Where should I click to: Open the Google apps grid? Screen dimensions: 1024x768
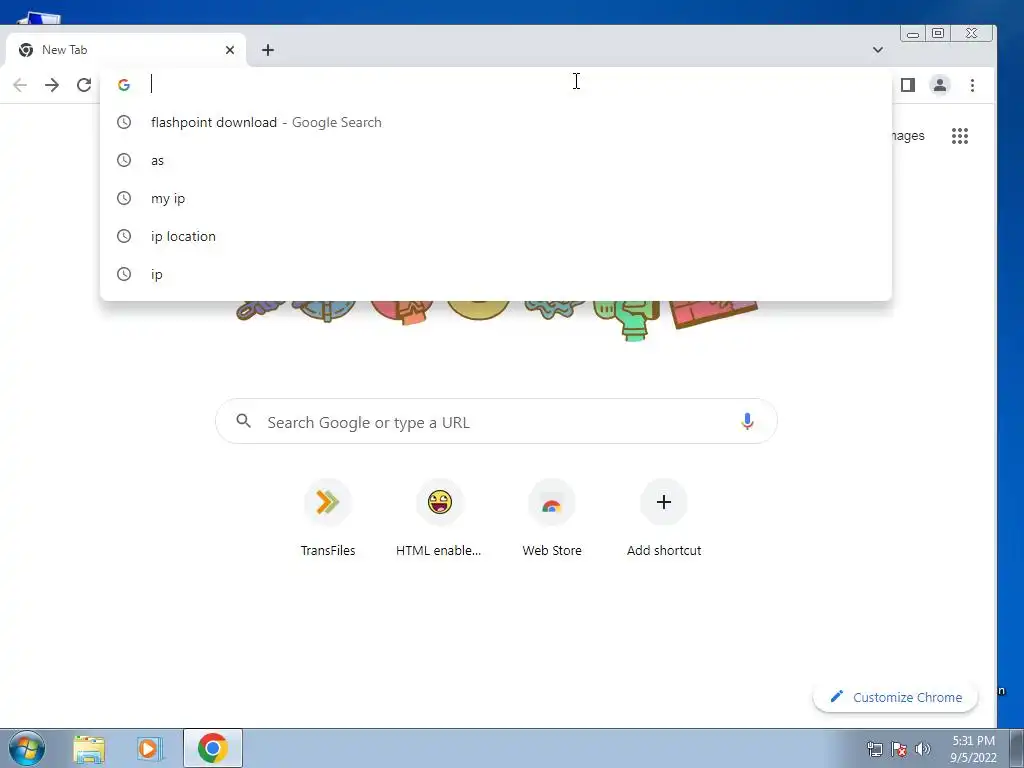[x=959, y=136]
